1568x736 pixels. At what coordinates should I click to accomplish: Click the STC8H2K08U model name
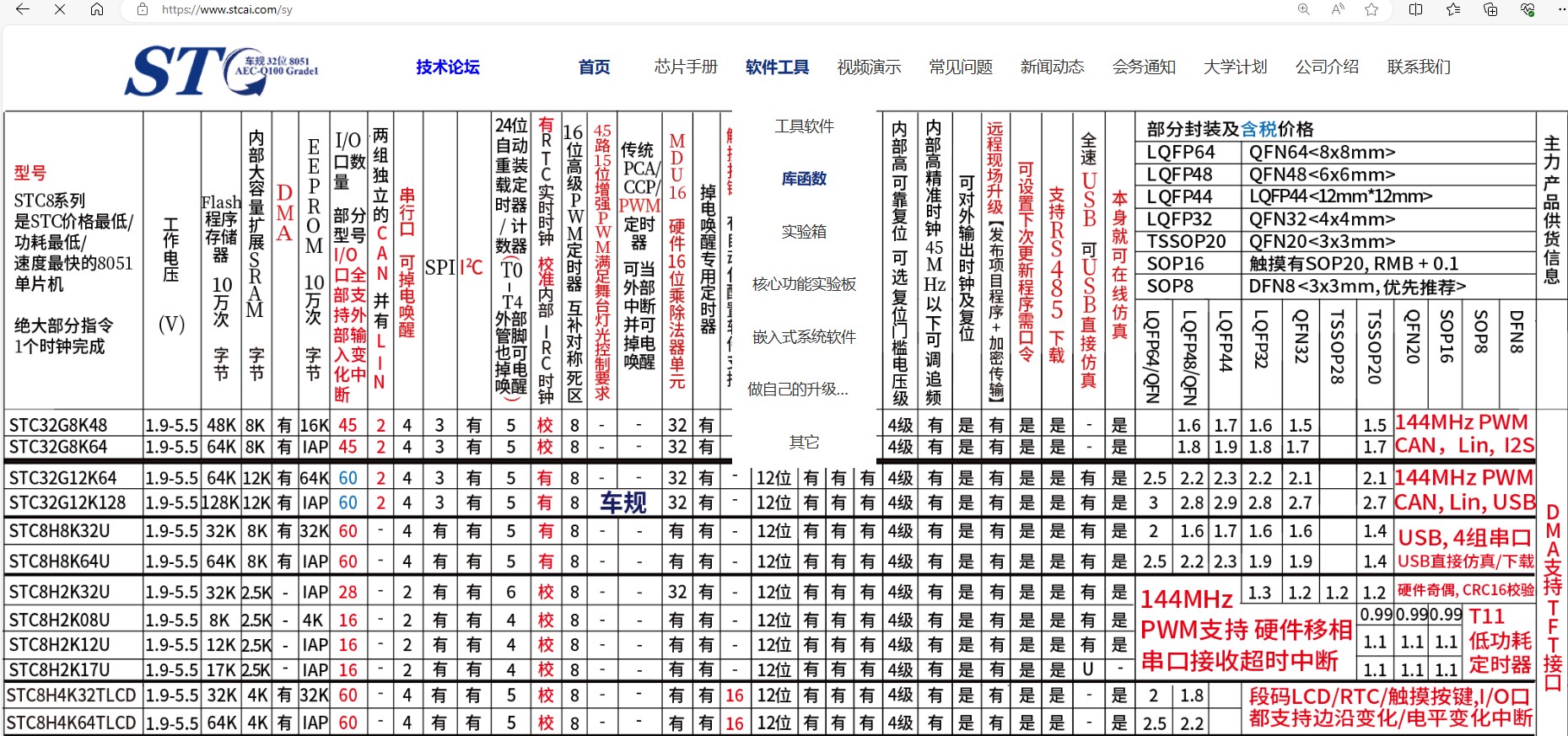pyautogui.click(x=59, y=620)
